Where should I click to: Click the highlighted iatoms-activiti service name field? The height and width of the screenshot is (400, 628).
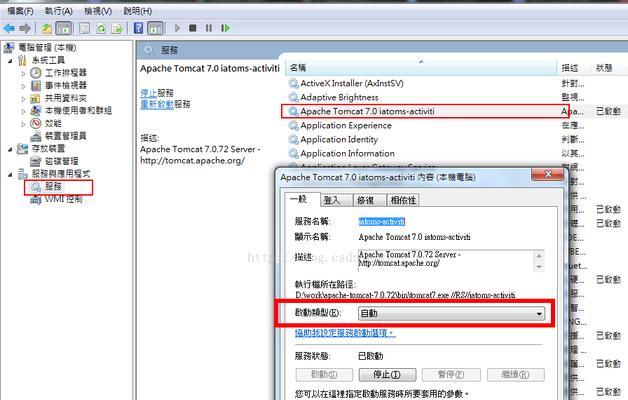pyautogui.click(x=381, y=221)
